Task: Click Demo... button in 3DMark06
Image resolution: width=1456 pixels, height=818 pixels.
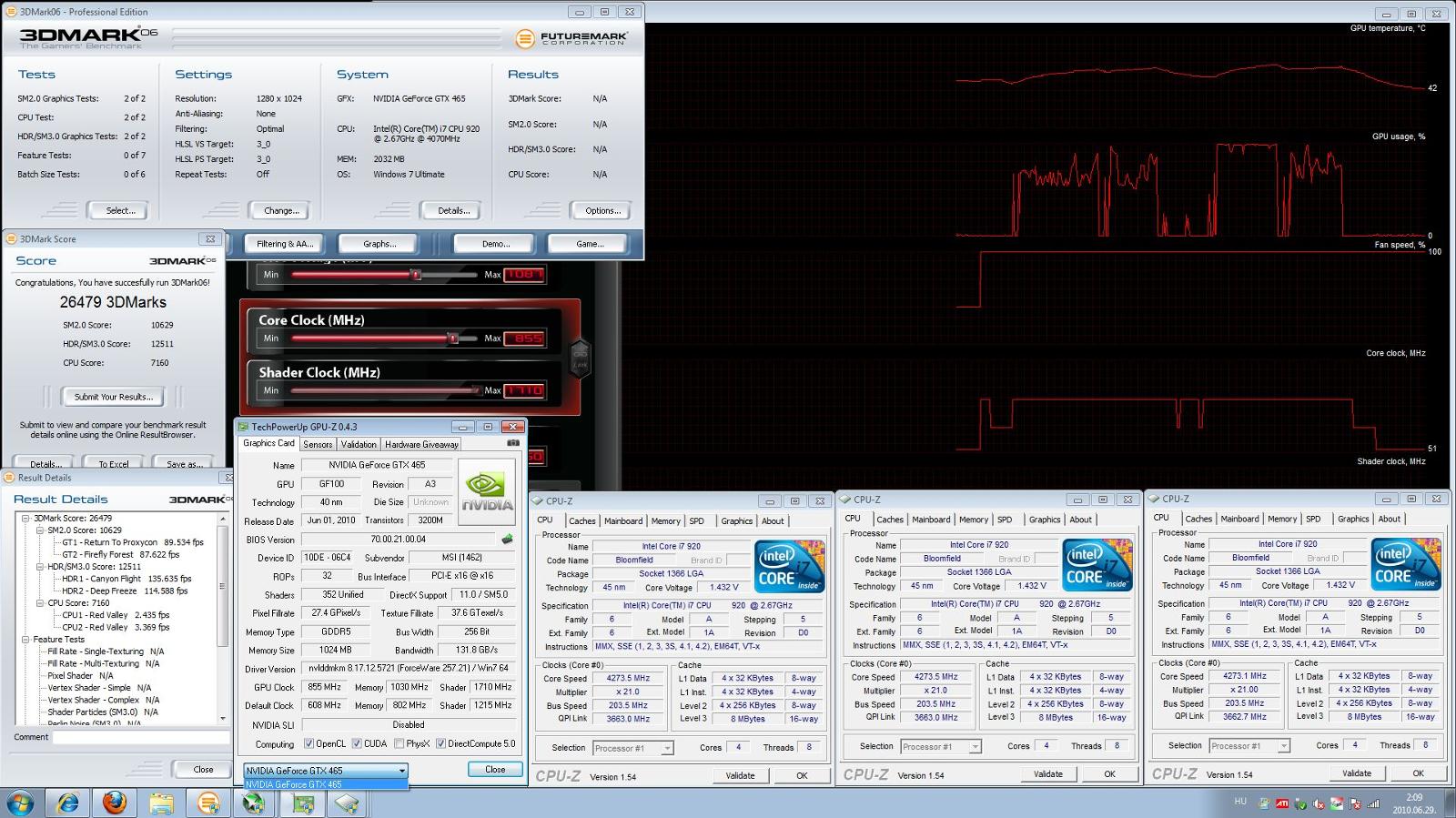Action: 495,244
